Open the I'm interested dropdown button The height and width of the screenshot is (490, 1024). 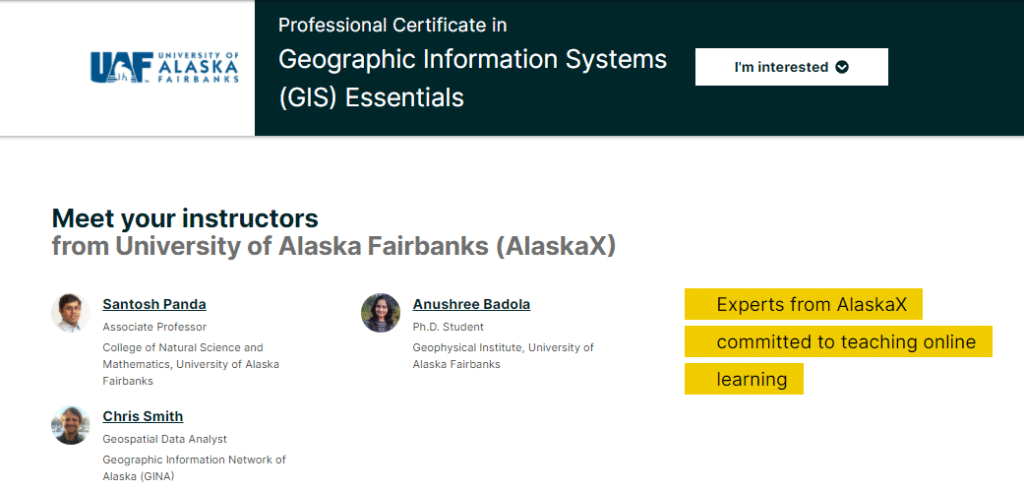pyautogui.click(x=792, y=67)
